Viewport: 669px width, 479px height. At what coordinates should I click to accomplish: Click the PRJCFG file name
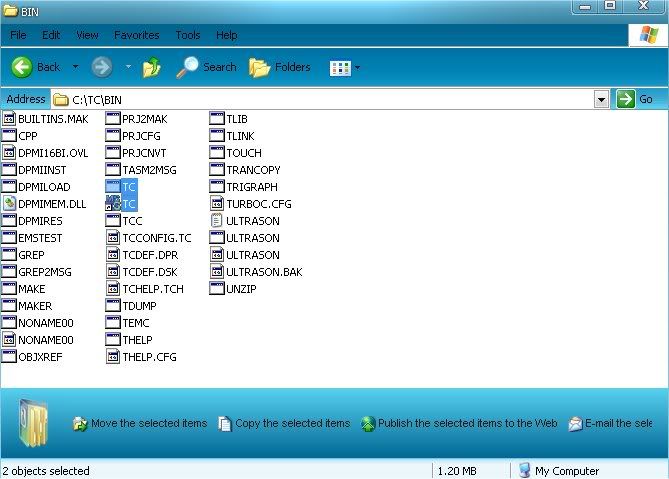(x=141, y=136)
